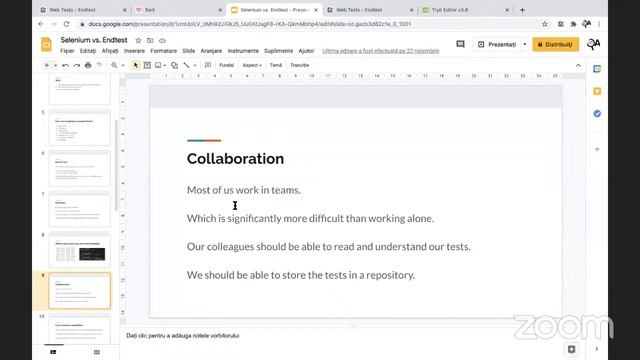Open the zoom level dropdown arrow
The height and width of the screenshot is (360, 640).
click(123, 65)
